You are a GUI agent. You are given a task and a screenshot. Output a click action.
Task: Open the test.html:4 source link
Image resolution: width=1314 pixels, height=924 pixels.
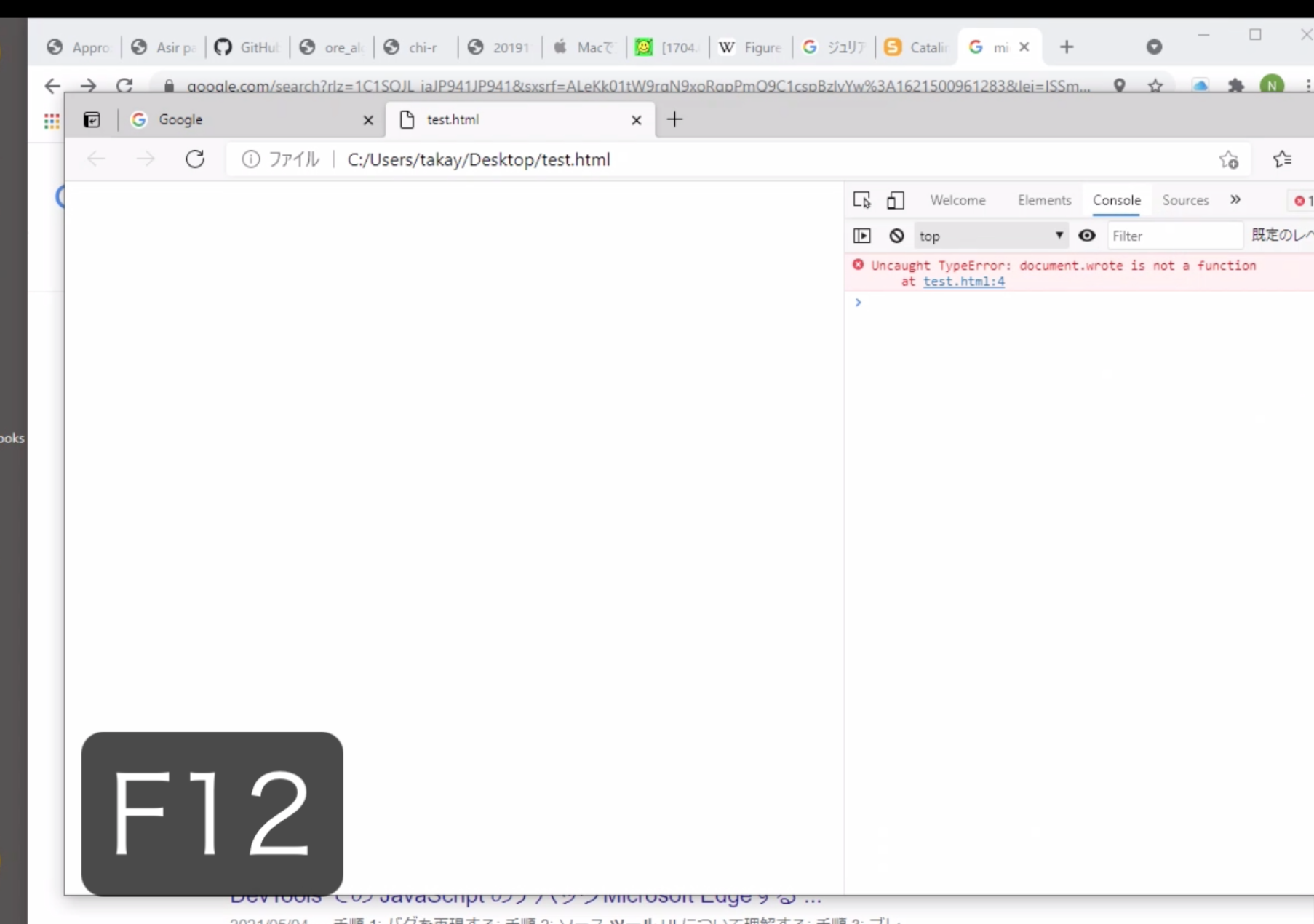pos(964,282)
